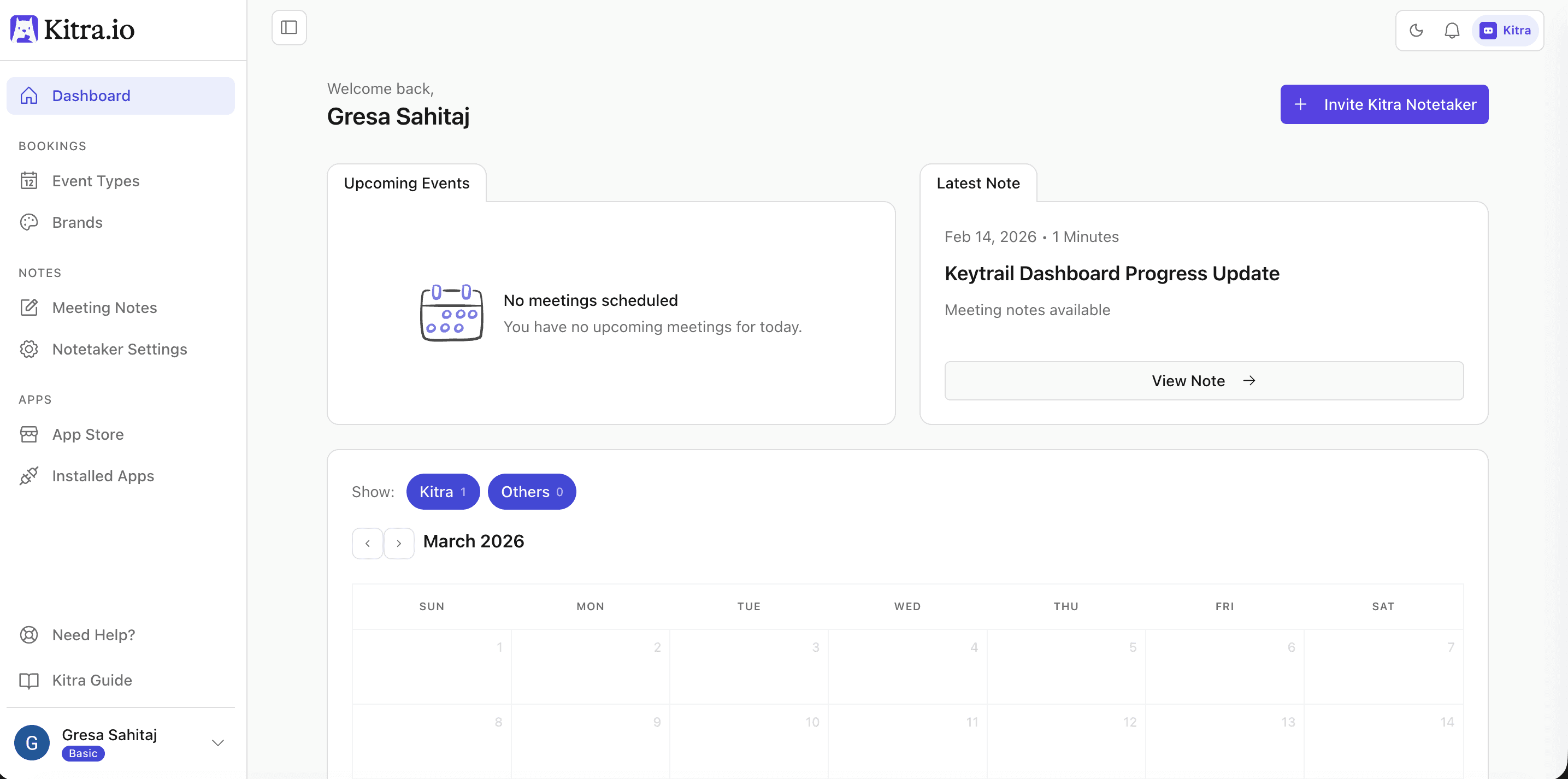Select the Kitra badge in the top bar
Screen dimensions: 1568x779
pos(1505,30)
